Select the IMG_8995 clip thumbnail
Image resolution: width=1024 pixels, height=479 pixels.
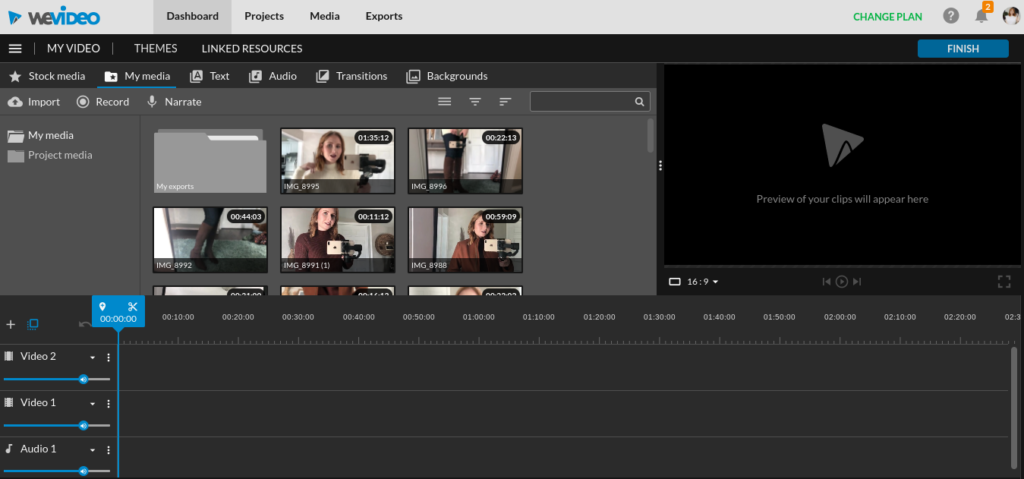point(338,161)
